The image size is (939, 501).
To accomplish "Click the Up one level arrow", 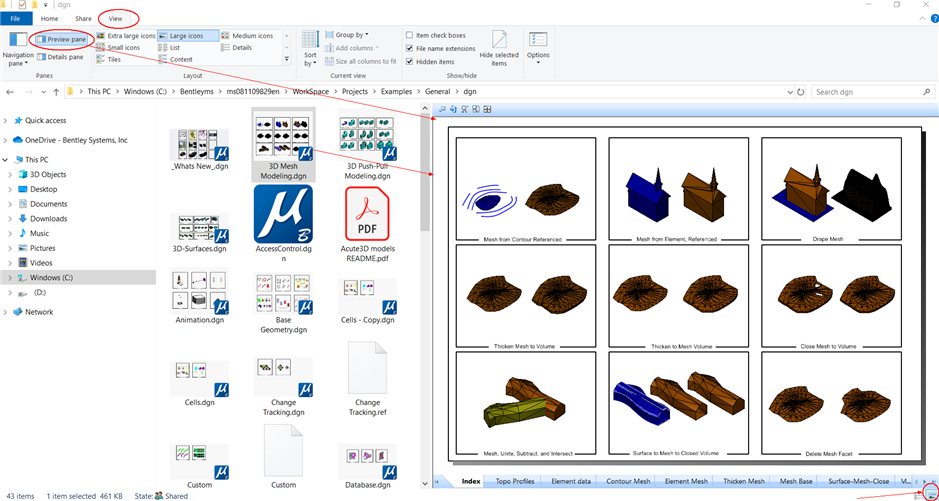I will [56, 92].
